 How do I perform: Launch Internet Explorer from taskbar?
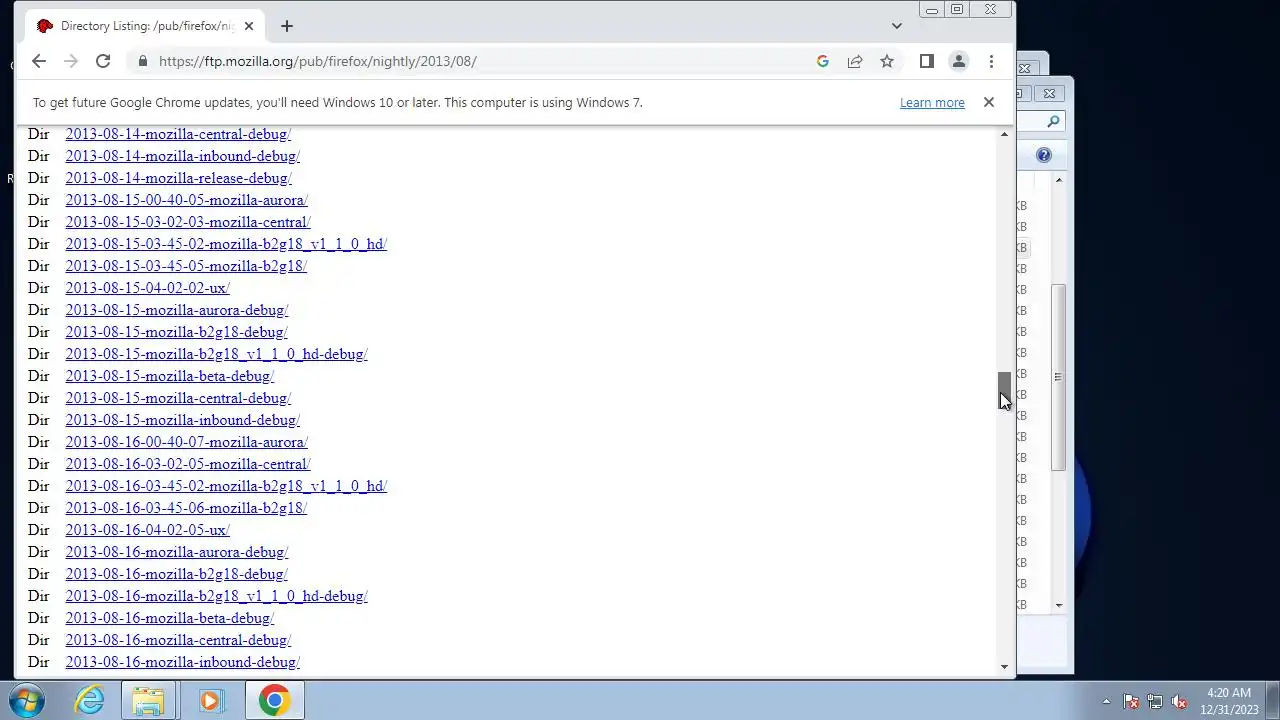[89, 701]
